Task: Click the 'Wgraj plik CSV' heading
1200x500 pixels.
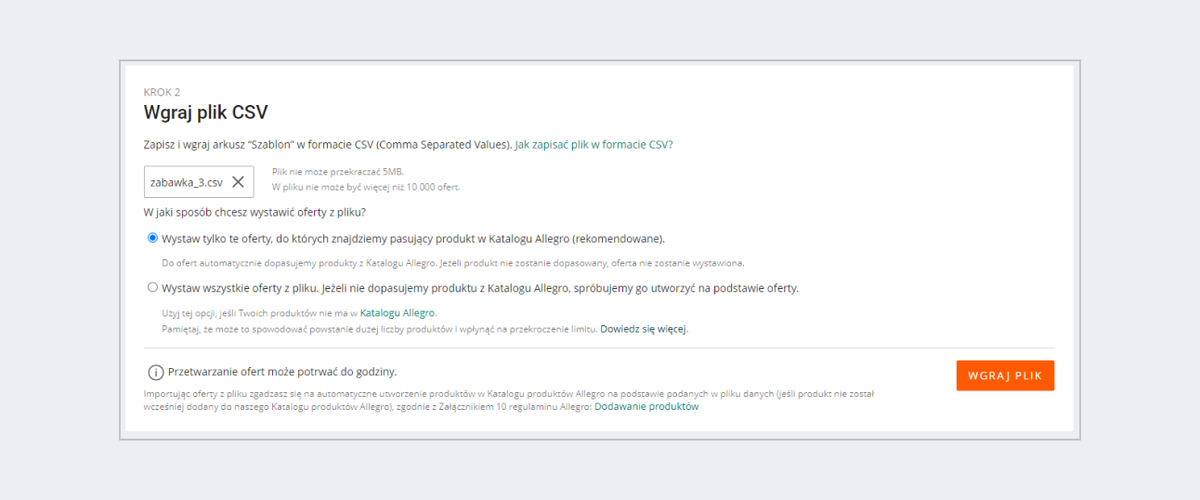Action: tap(206, 113)
